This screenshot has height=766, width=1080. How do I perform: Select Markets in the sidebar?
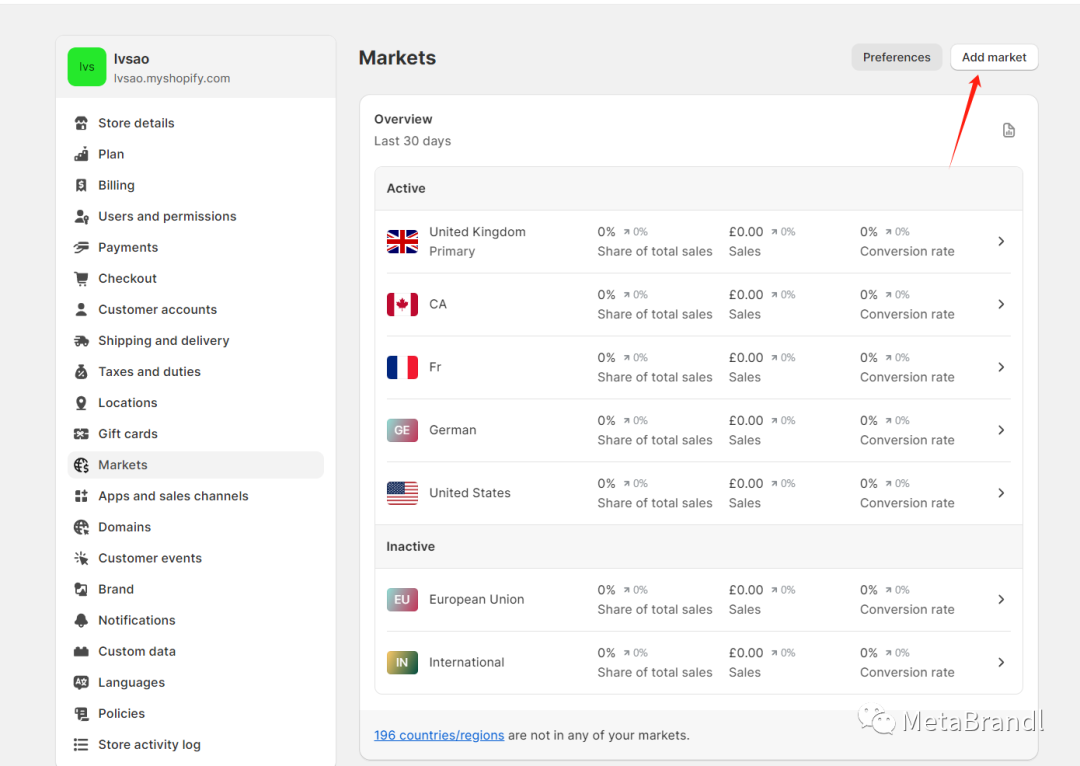click(196, 465)
